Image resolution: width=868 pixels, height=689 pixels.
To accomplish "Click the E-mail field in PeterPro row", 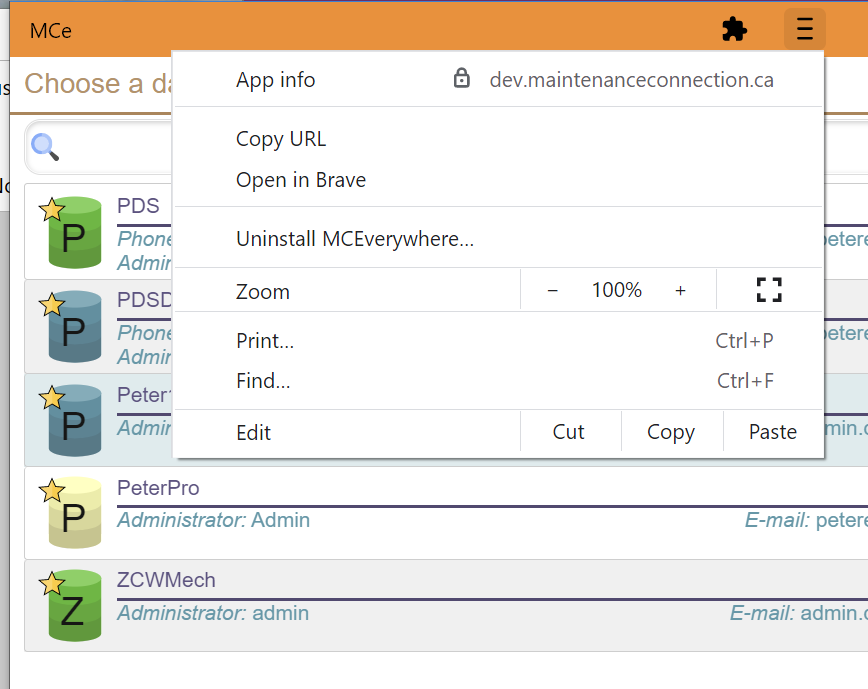I will [x=806, y=520].
